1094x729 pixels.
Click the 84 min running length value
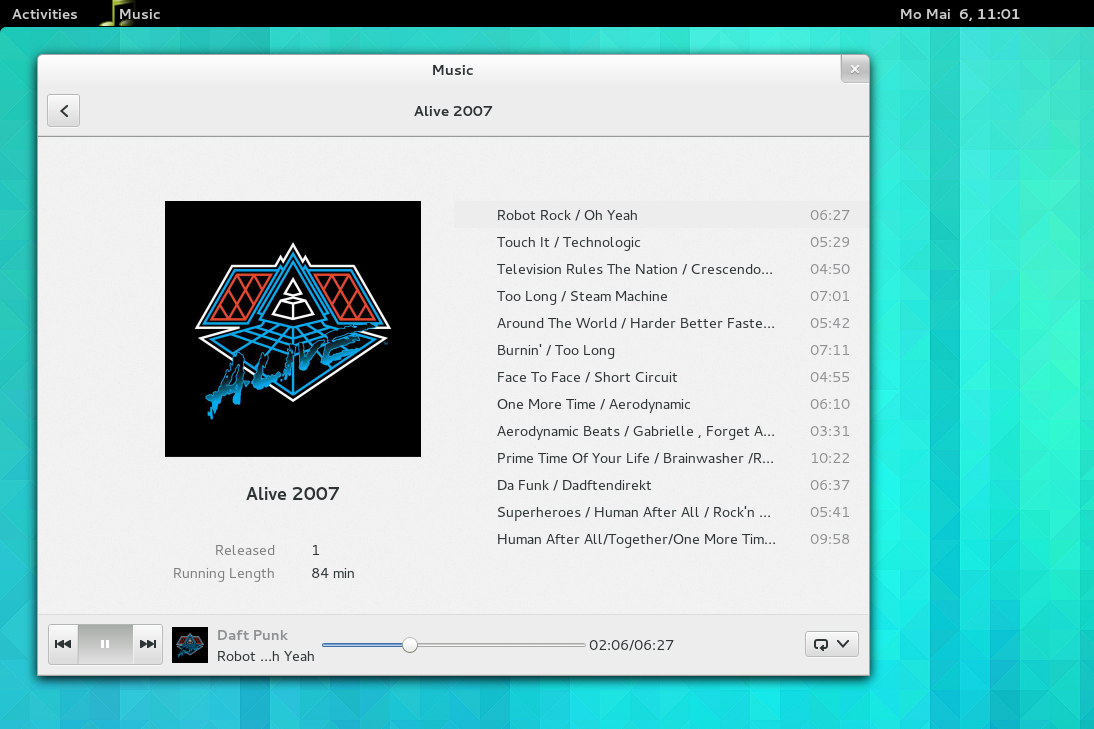(x=333, y=573)
